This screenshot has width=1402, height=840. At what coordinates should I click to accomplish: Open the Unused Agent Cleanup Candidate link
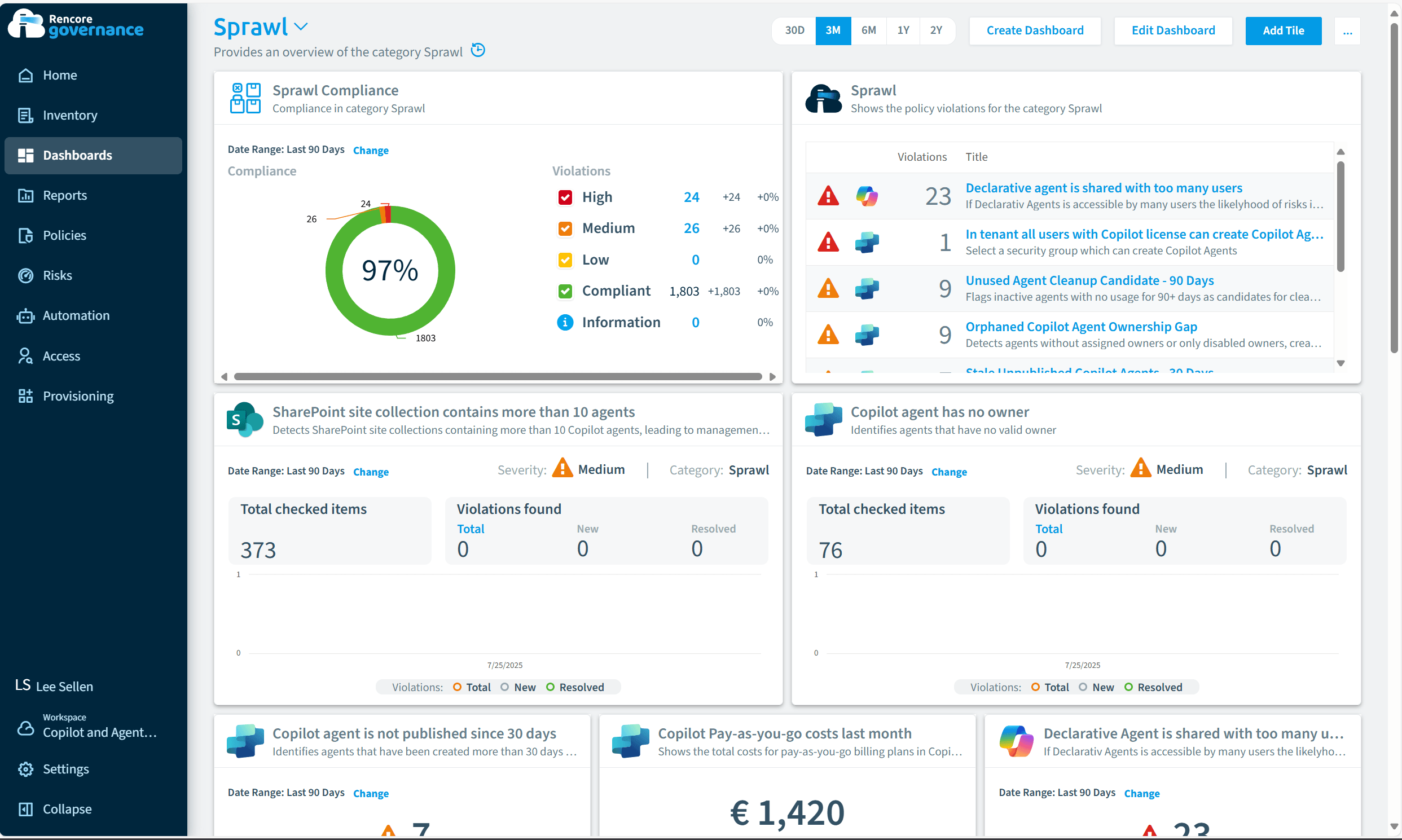click(1089, 281)
